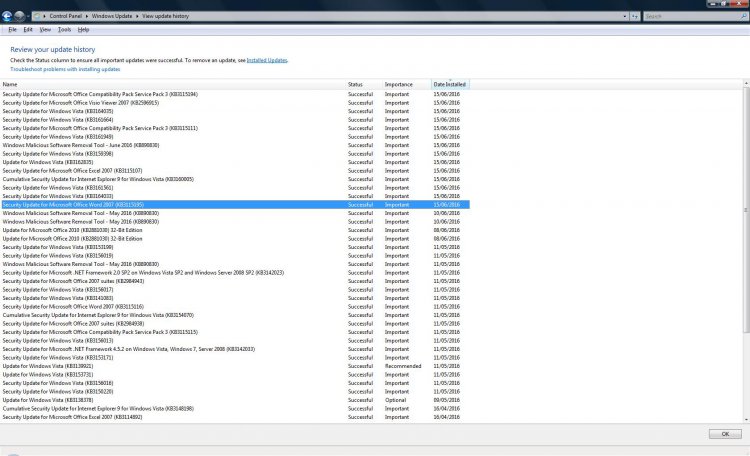This screenshot has width=750, height=456.
Task: Navigate to Control Panel in the breadcrumb
Action: pyautogui.click(x=66, y=16)
